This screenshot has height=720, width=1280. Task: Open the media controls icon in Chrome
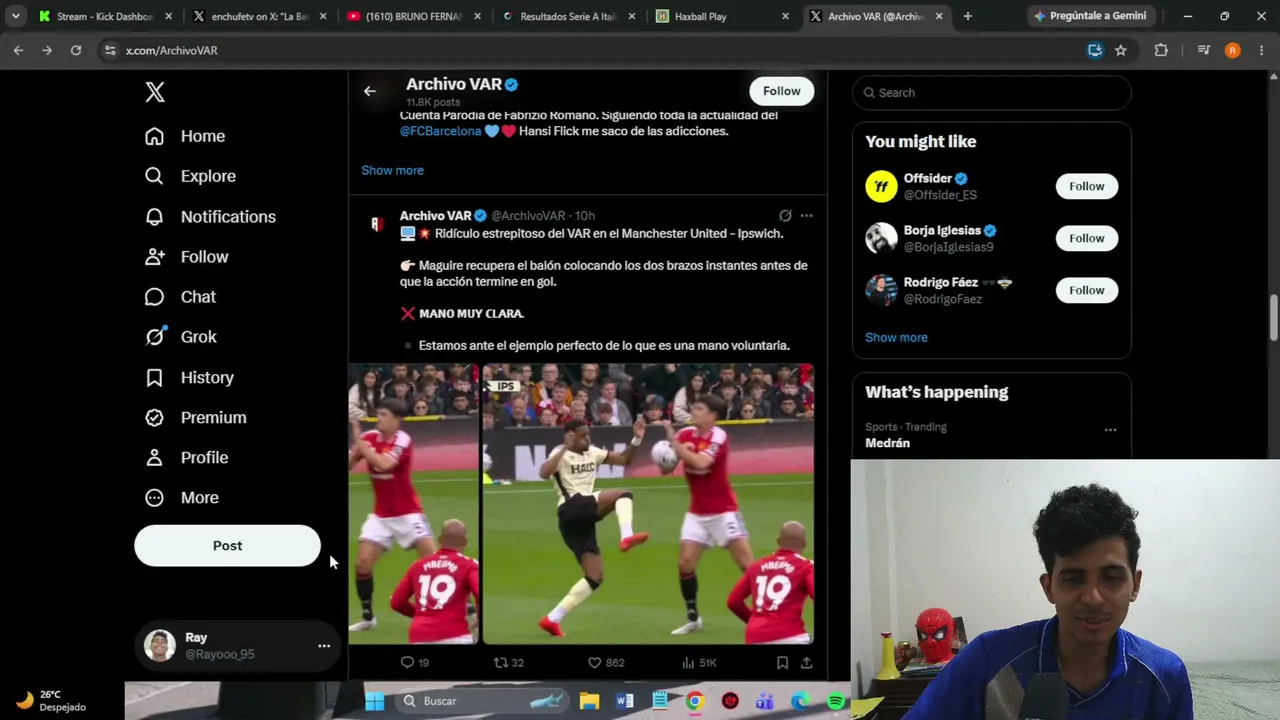(1204, 50)
